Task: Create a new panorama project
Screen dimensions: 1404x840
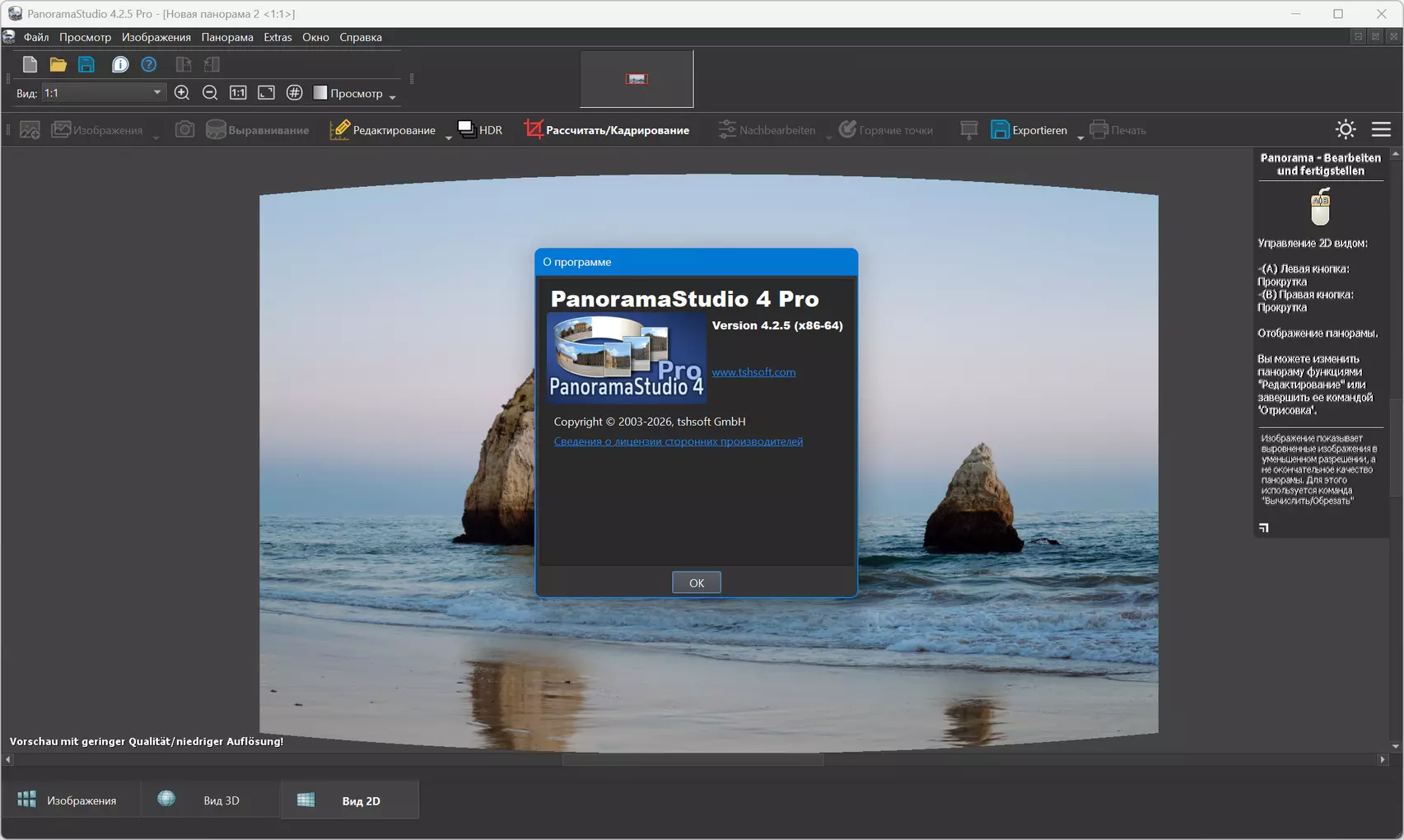Action: [x=30, y=64]
